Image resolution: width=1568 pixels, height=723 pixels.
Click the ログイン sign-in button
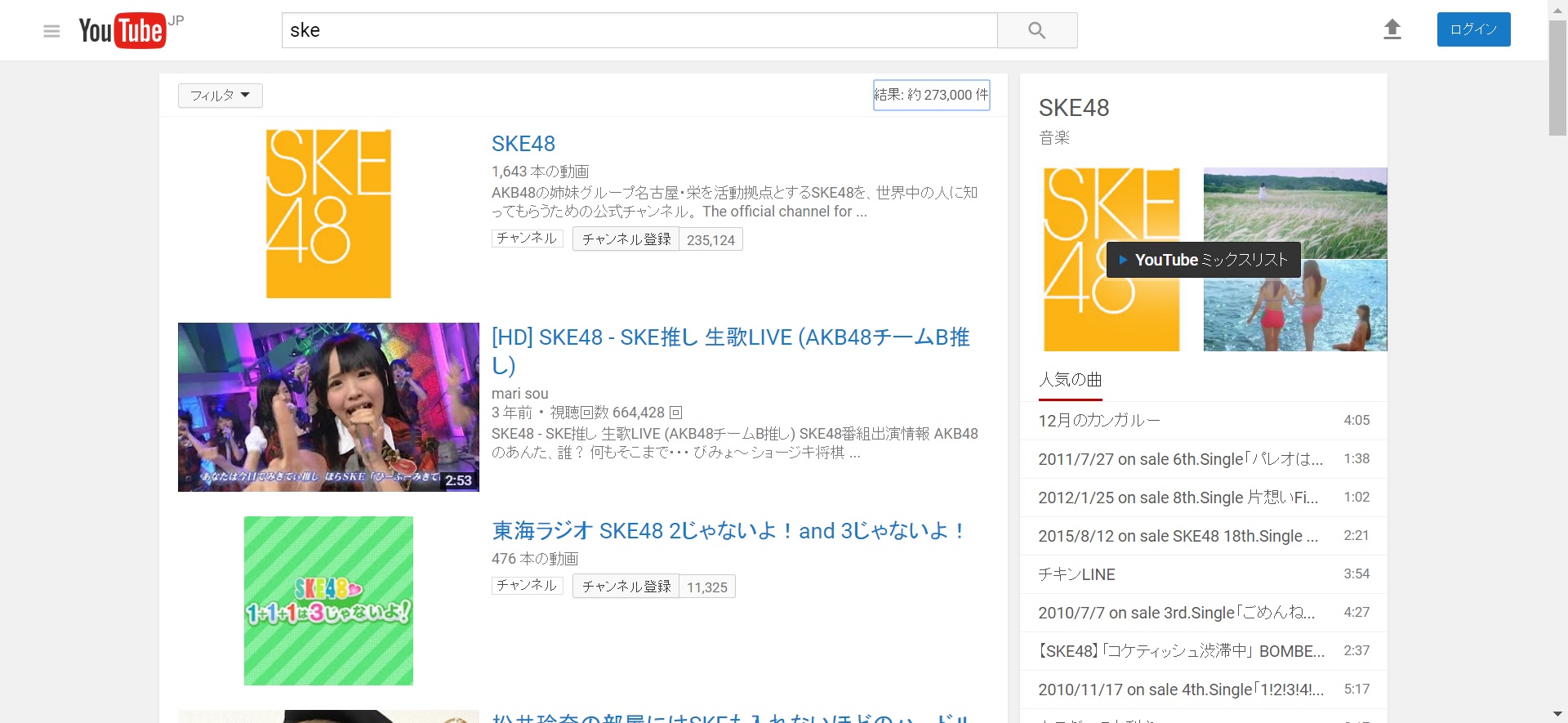click(1474, 29)
